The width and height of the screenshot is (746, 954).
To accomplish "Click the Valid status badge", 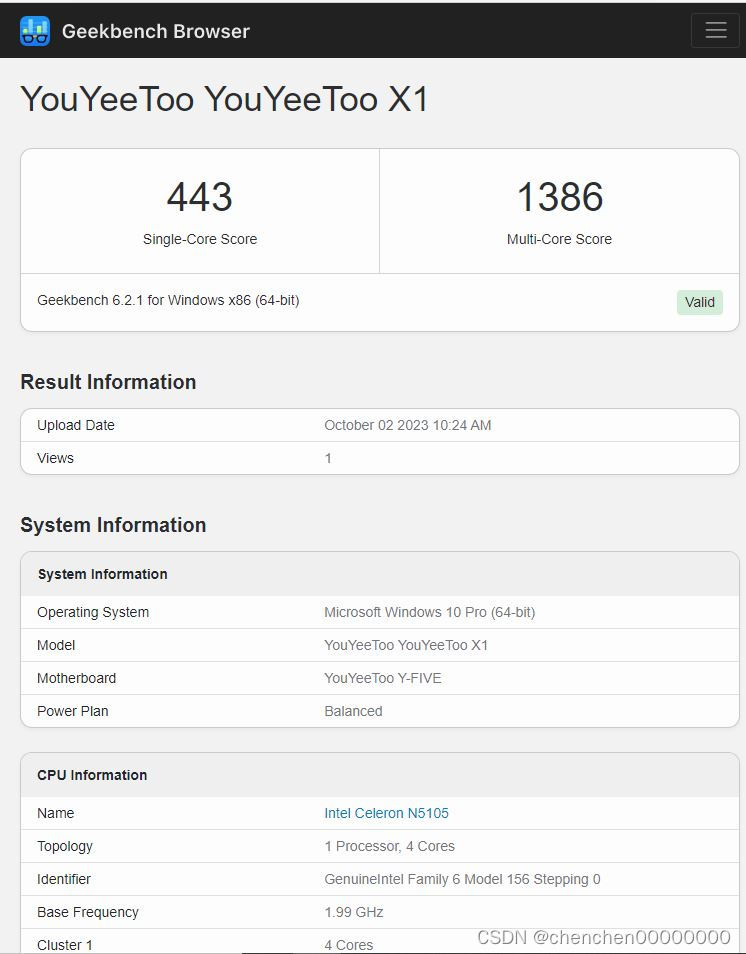I will pyautogui.click(x=700, y=302).
